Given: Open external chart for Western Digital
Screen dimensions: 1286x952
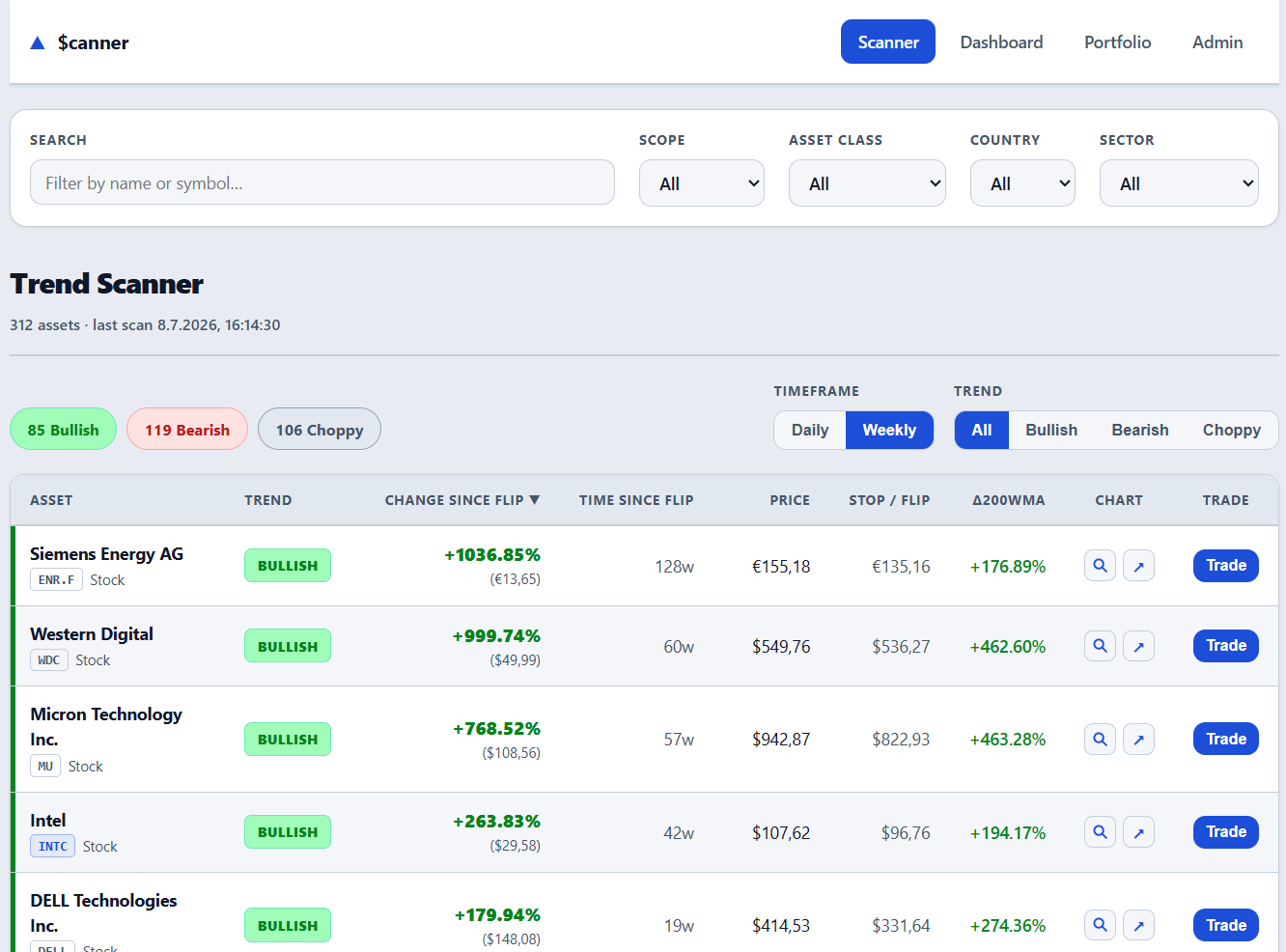Looking at the screenshot, I should (1139, 646).
